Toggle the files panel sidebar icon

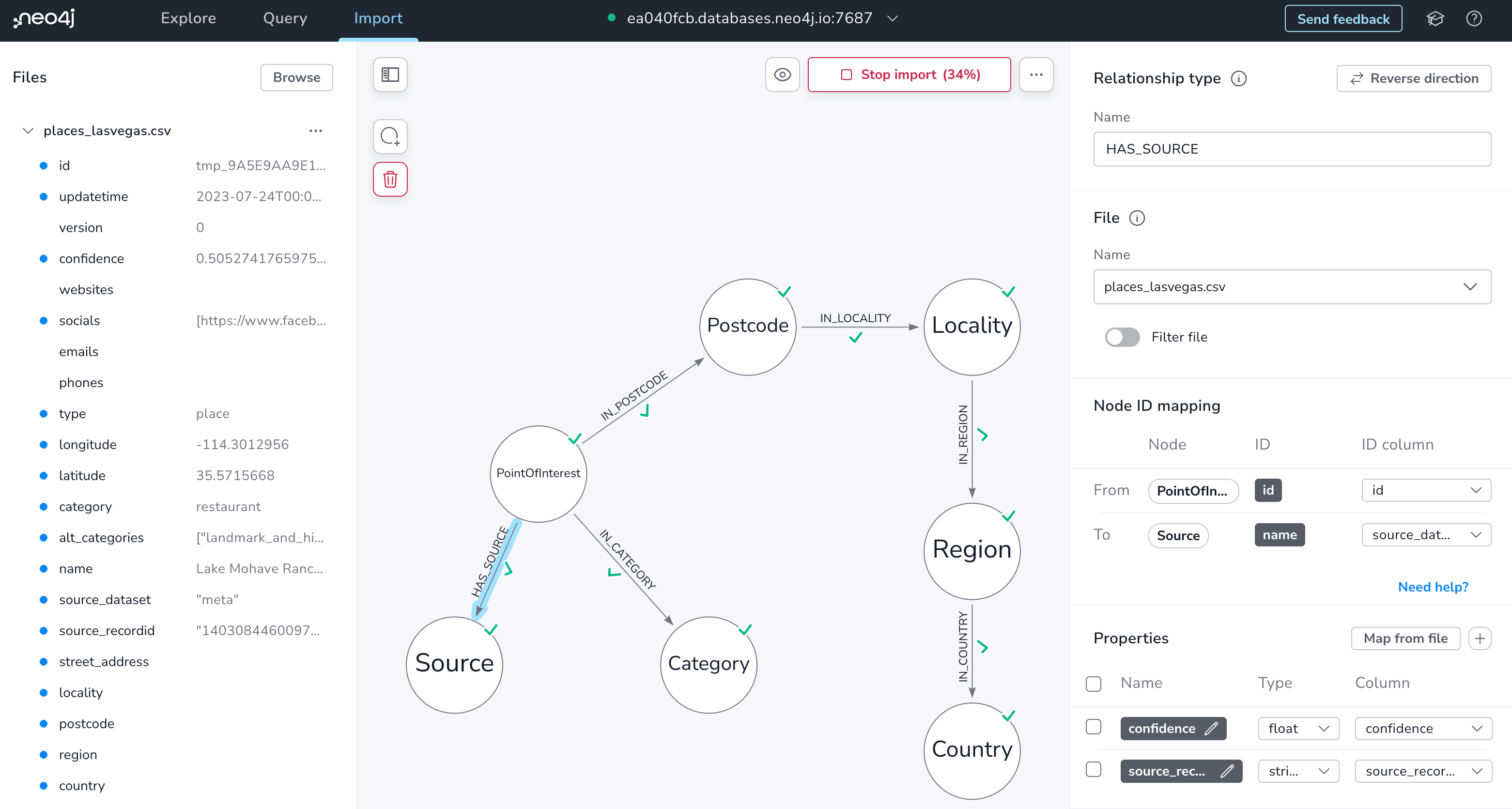click(390, 75)
